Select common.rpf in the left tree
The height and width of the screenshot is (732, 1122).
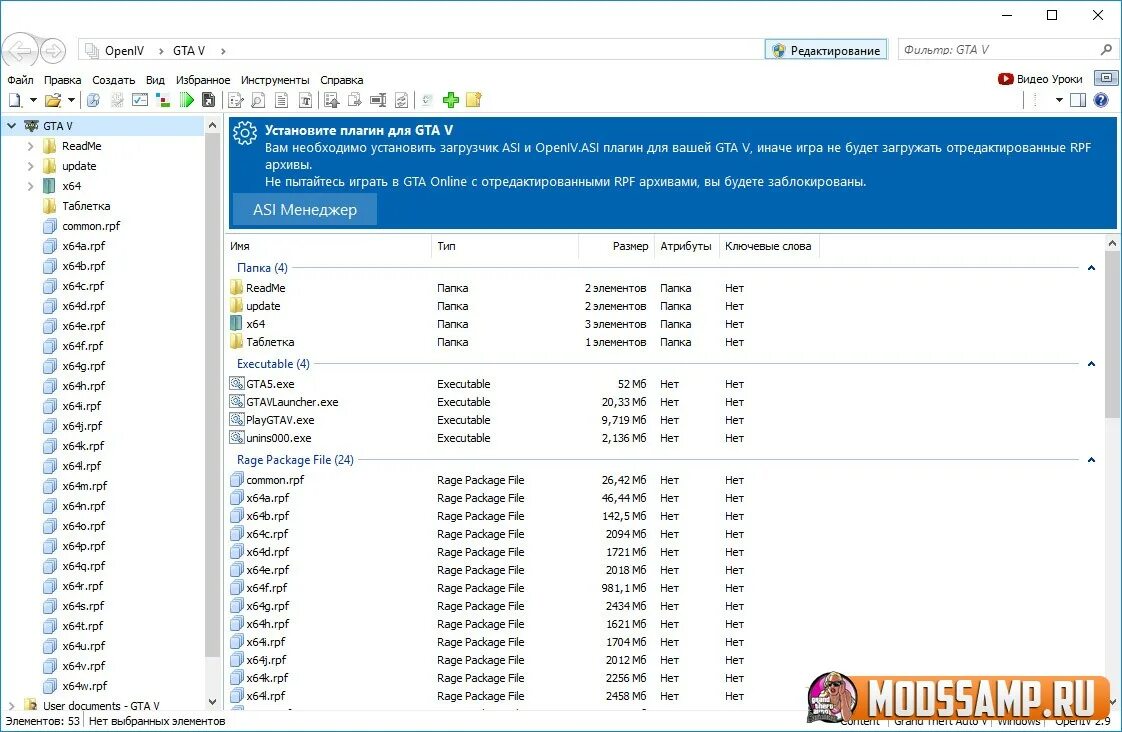click(91, 226)
